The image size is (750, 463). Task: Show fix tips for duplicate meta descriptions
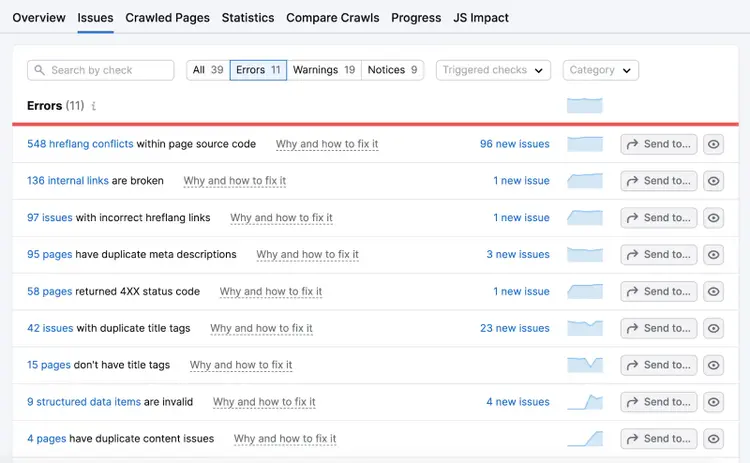[308, 255]
